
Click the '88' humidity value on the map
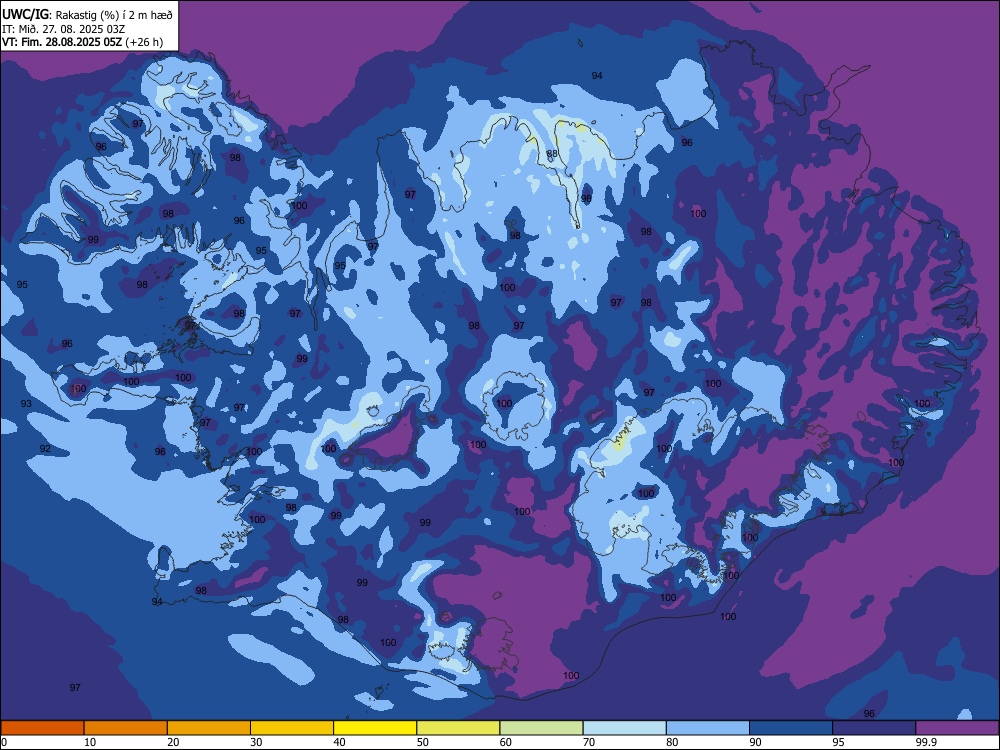[x=552, y=154]
